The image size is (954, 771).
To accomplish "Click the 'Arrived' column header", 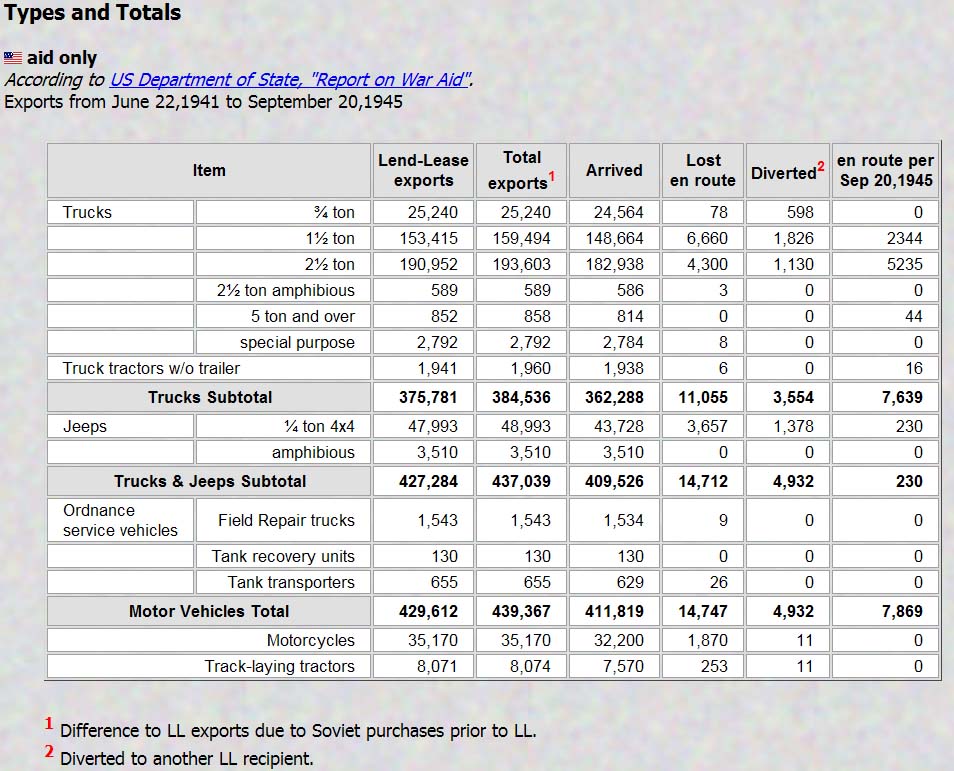I will pos(614,170).
